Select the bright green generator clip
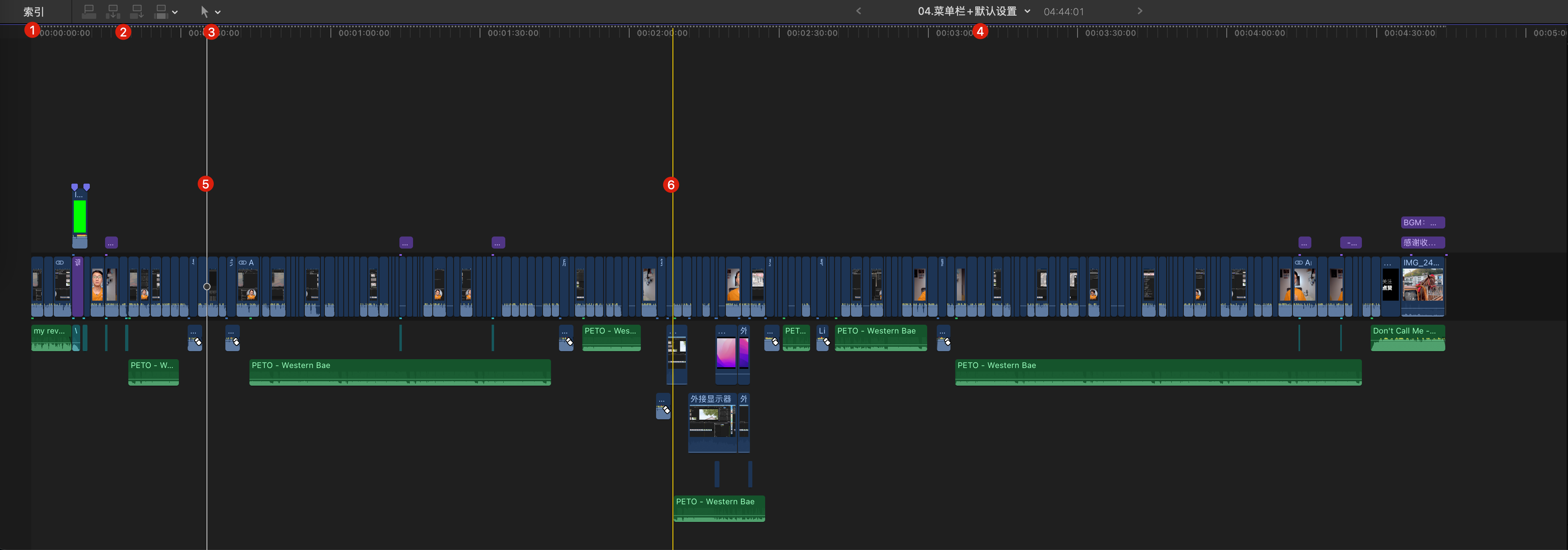Viewport: 1568px width, 550px height. click(x=80, y=216)
